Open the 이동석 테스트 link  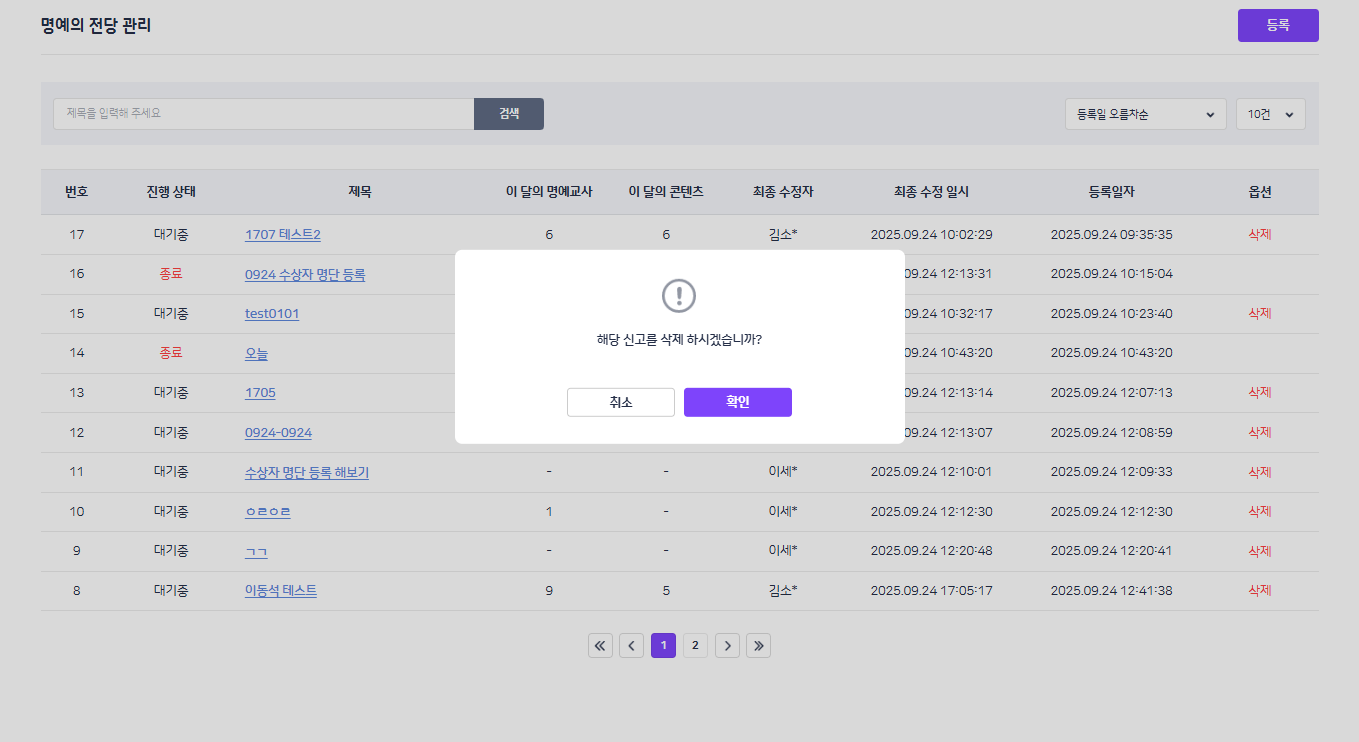click(280, 591)
